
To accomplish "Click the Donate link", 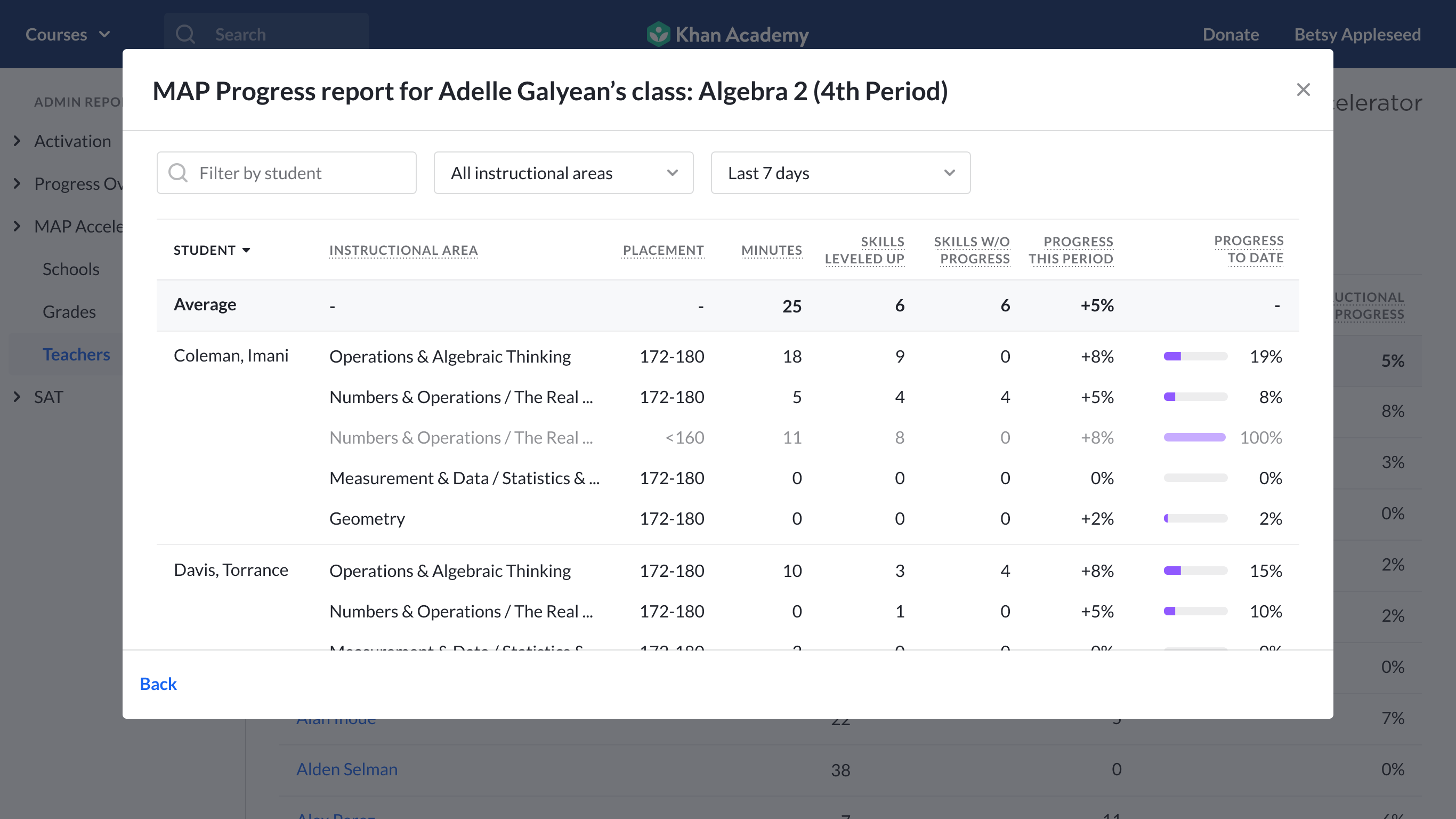I will (x=1231, y=35).
